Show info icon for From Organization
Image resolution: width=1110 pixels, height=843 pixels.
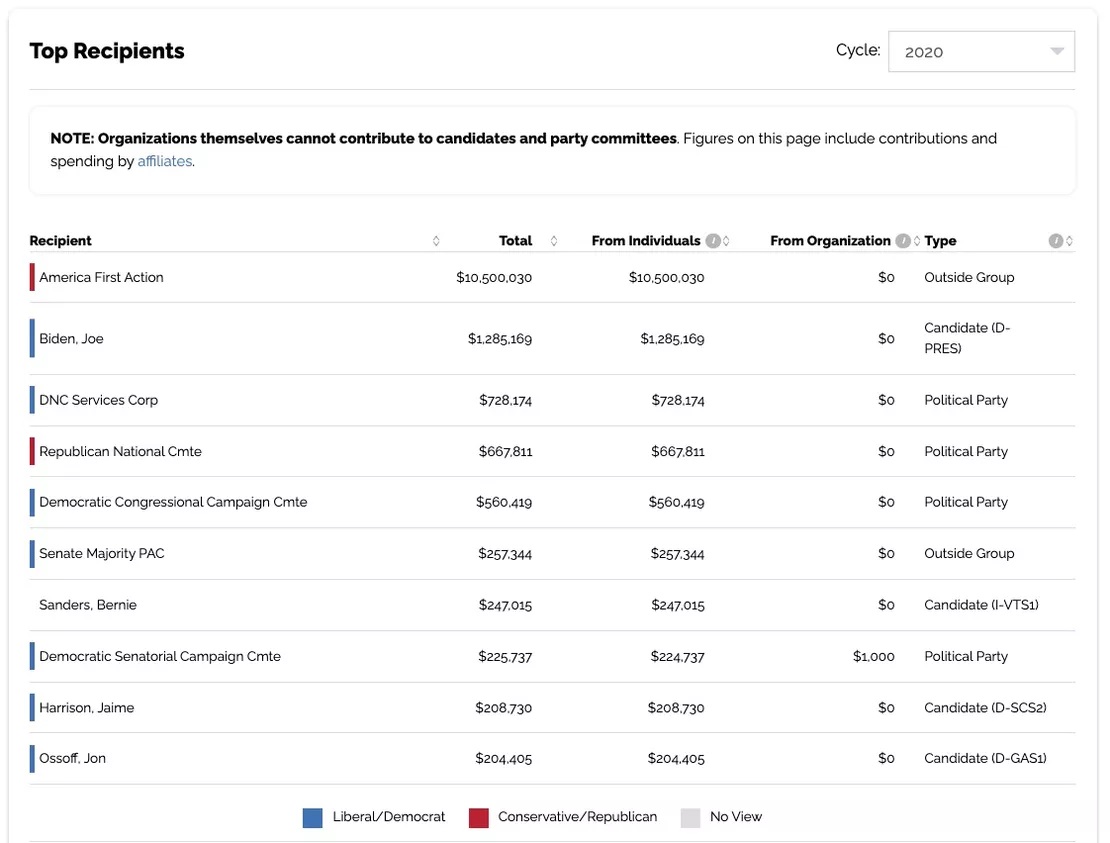pos(903,241)
